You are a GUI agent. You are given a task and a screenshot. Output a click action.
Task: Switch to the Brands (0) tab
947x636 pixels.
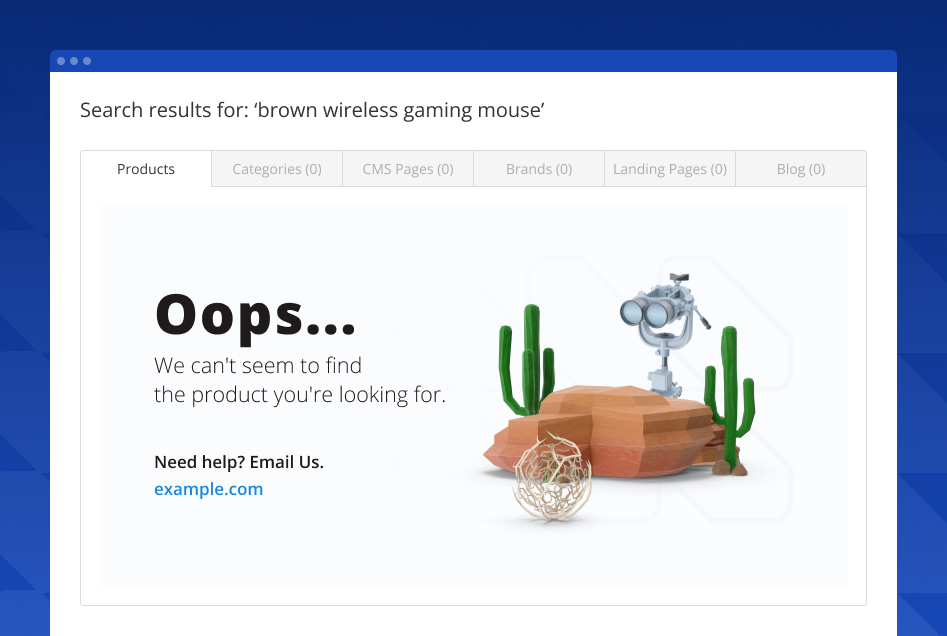coord(539,169)
